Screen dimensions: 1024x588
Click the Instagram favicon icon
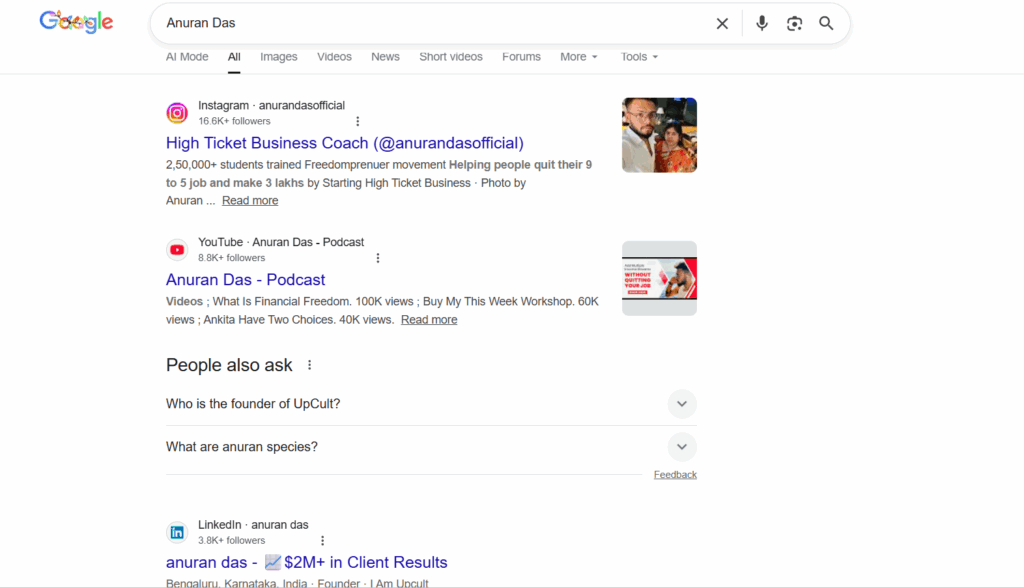[177, 113]
